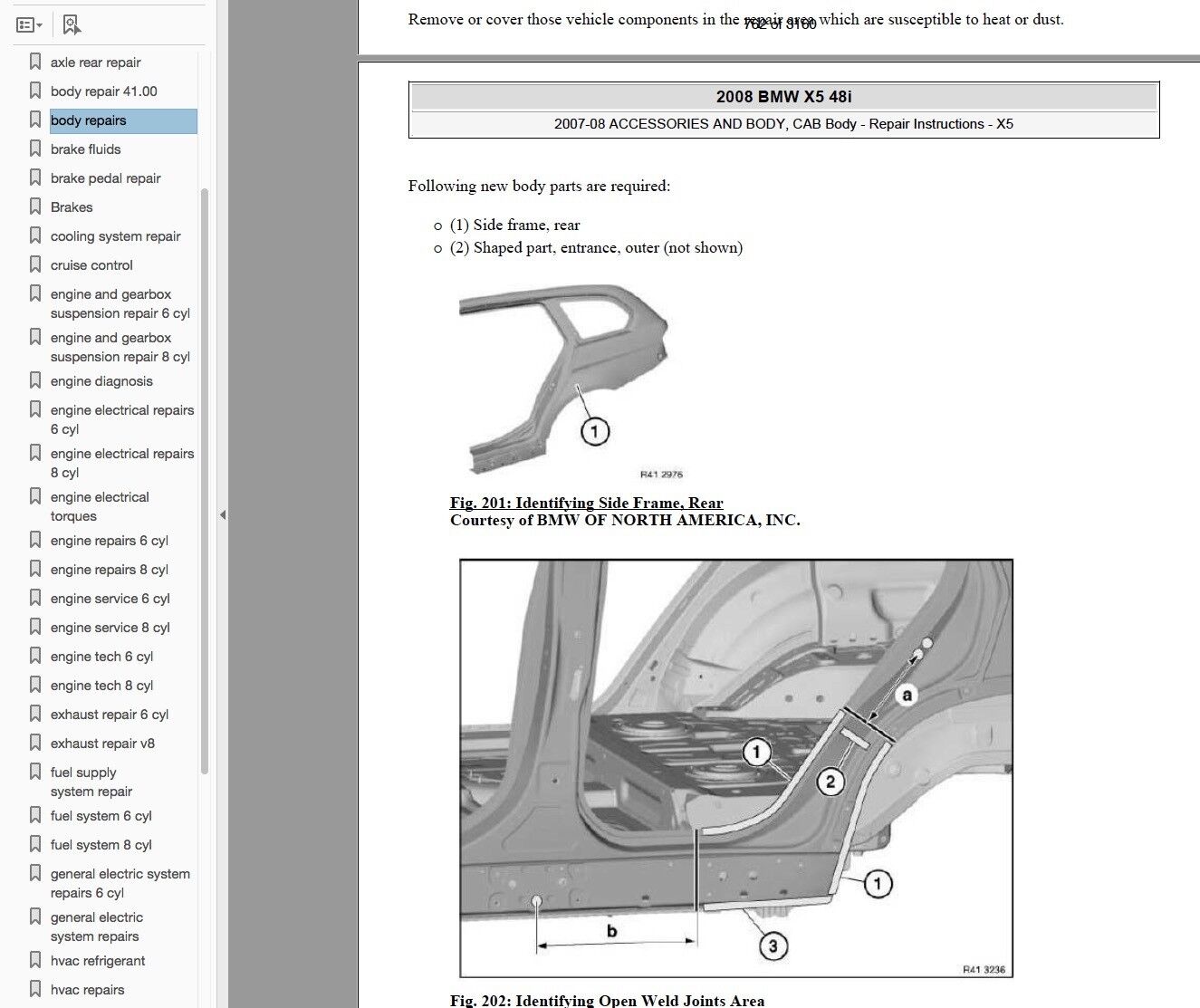Click bookmark icon beside Brakes entry
The height and width of the screenshot is (1008, 1200).
[35, 206]
